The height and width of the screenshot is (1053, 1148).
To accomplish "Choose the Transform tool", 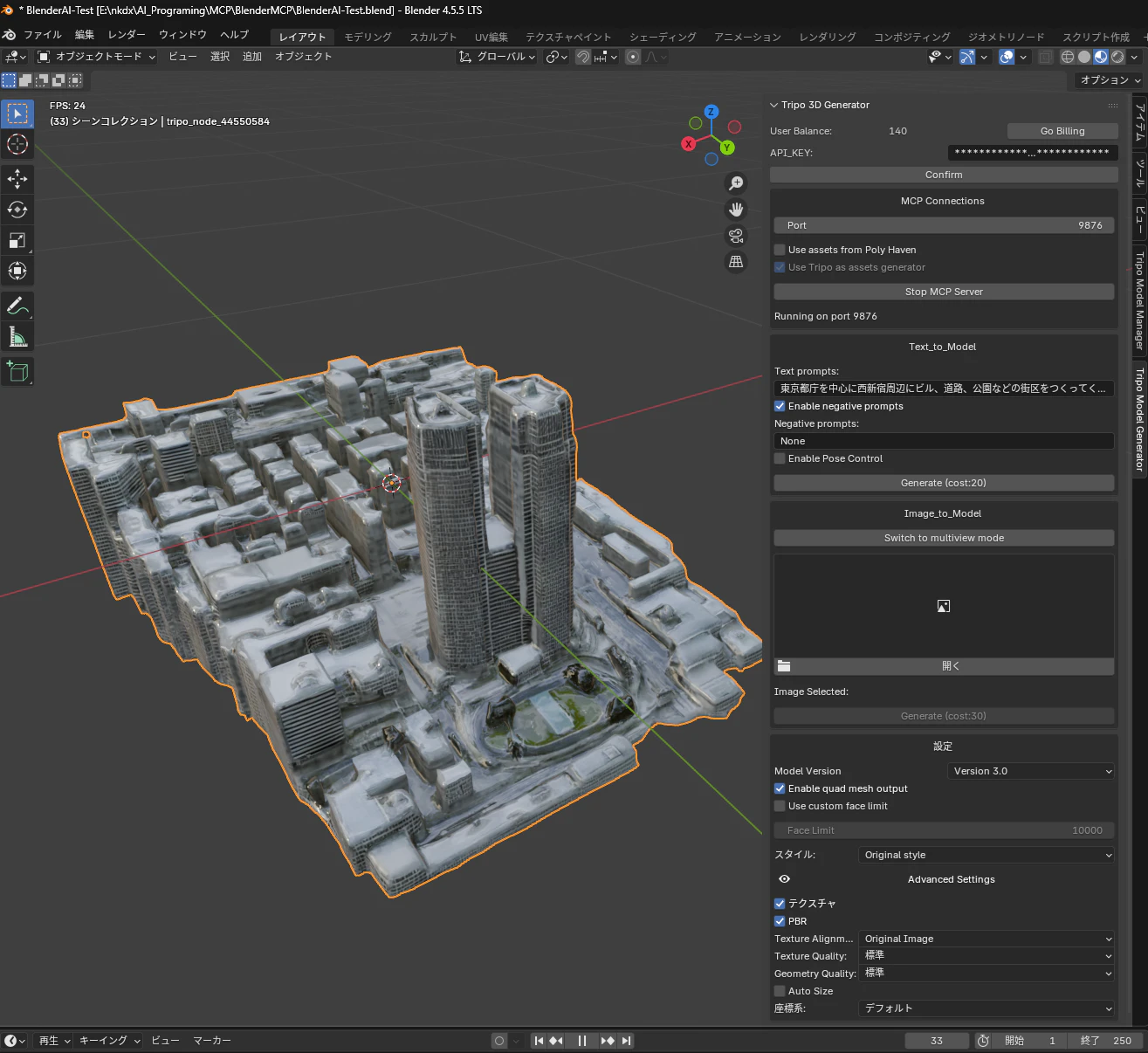I will click(17, 271).
